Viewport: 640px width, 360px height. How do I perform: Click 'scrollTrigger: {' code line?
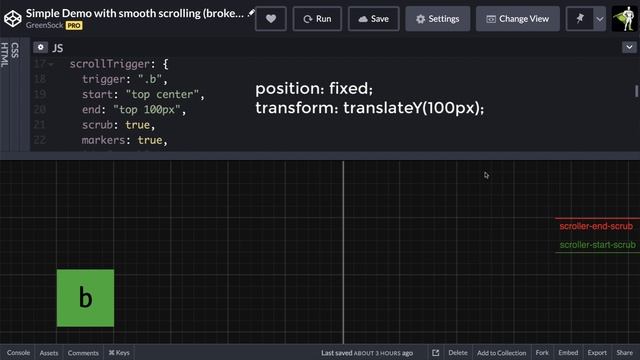click(119, 64)
